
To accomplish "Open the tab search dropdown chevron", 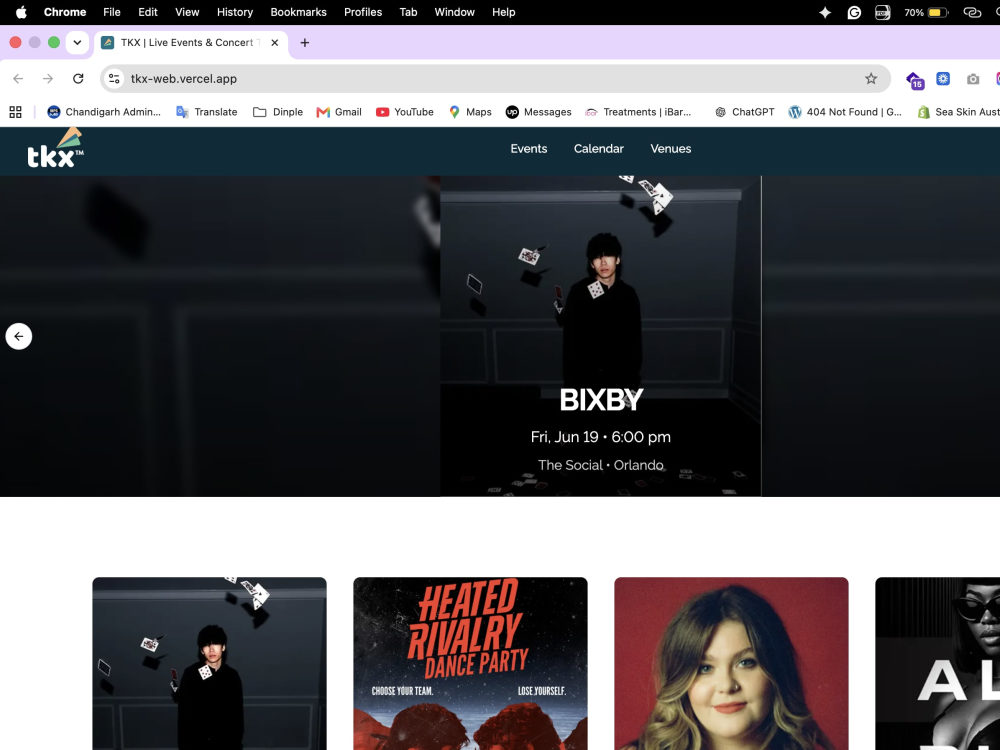I will pyautogui.click(x=77, y=43).
